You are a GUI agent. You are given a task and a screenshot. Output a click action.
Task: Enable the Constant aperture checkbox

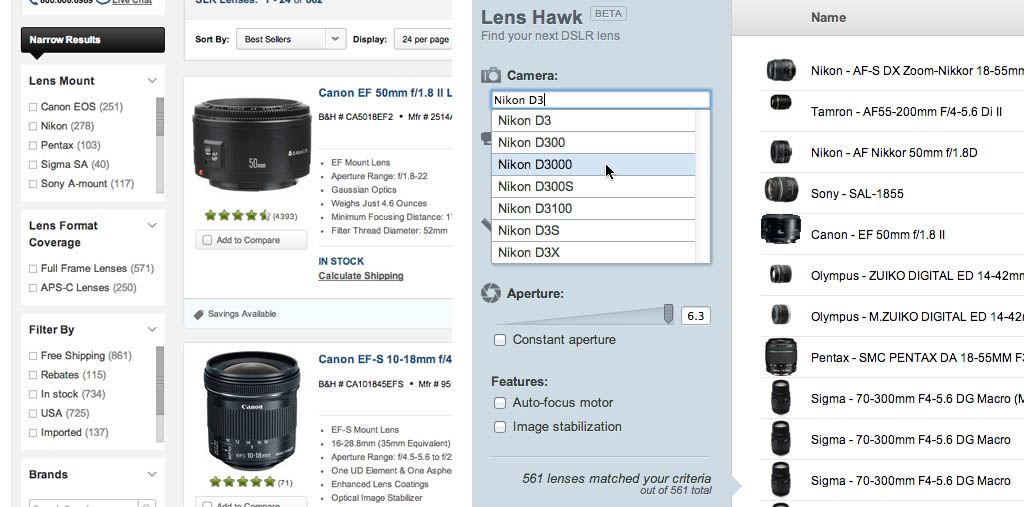pos(500,340)
